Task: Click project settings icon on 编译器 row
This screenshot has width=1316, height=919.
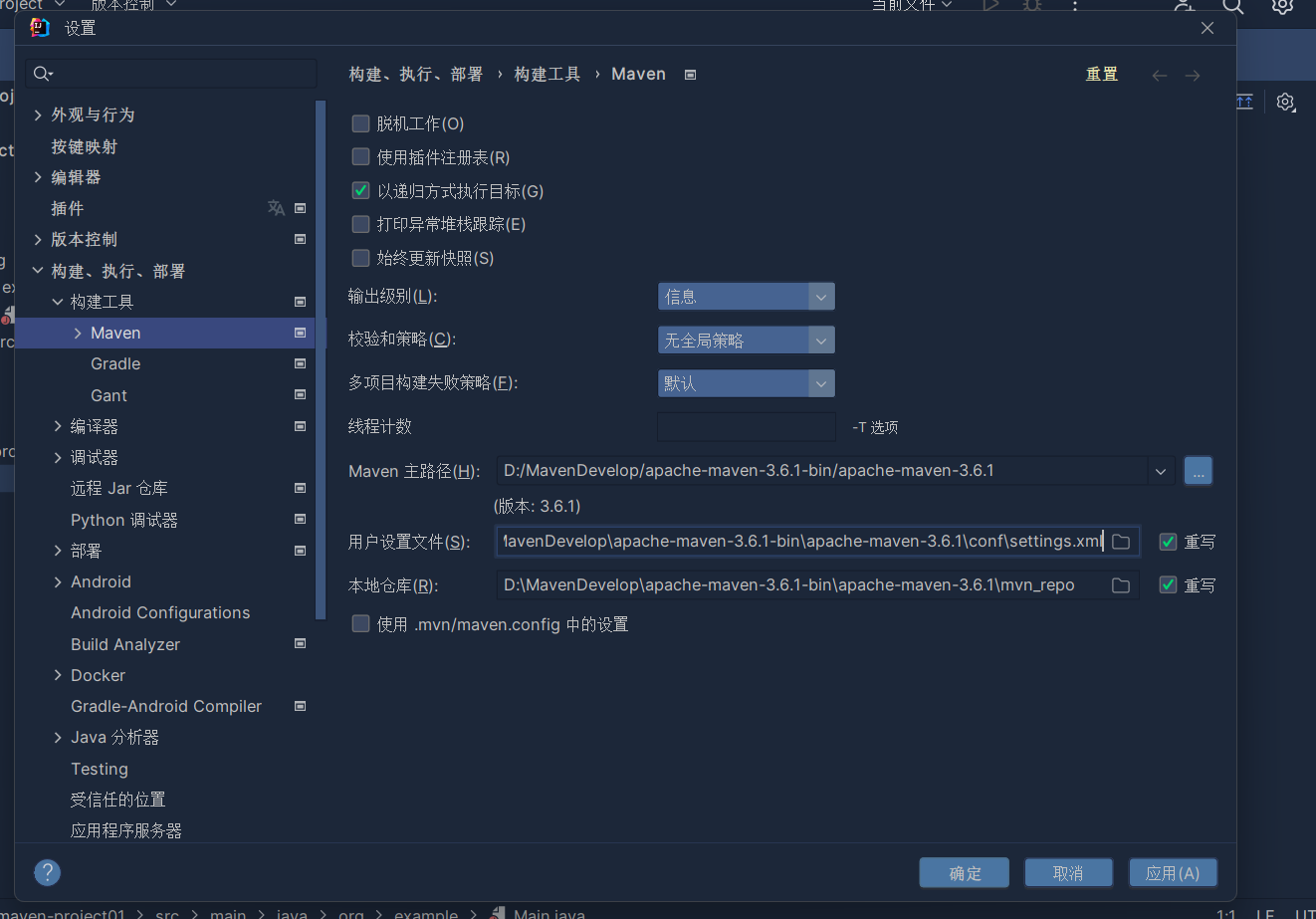Action: click(x=300, y=426)
